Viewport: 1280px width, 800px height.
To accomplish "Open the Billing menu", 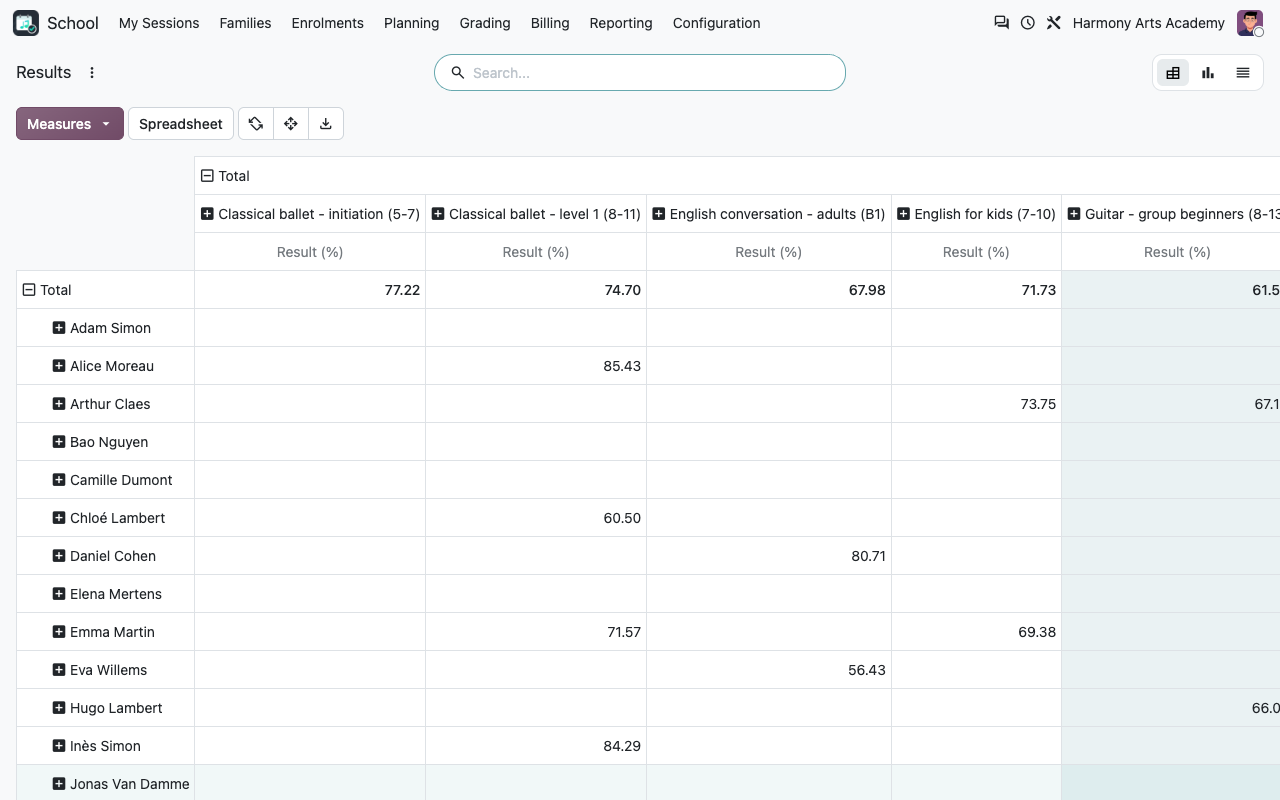I will [550, 23].
